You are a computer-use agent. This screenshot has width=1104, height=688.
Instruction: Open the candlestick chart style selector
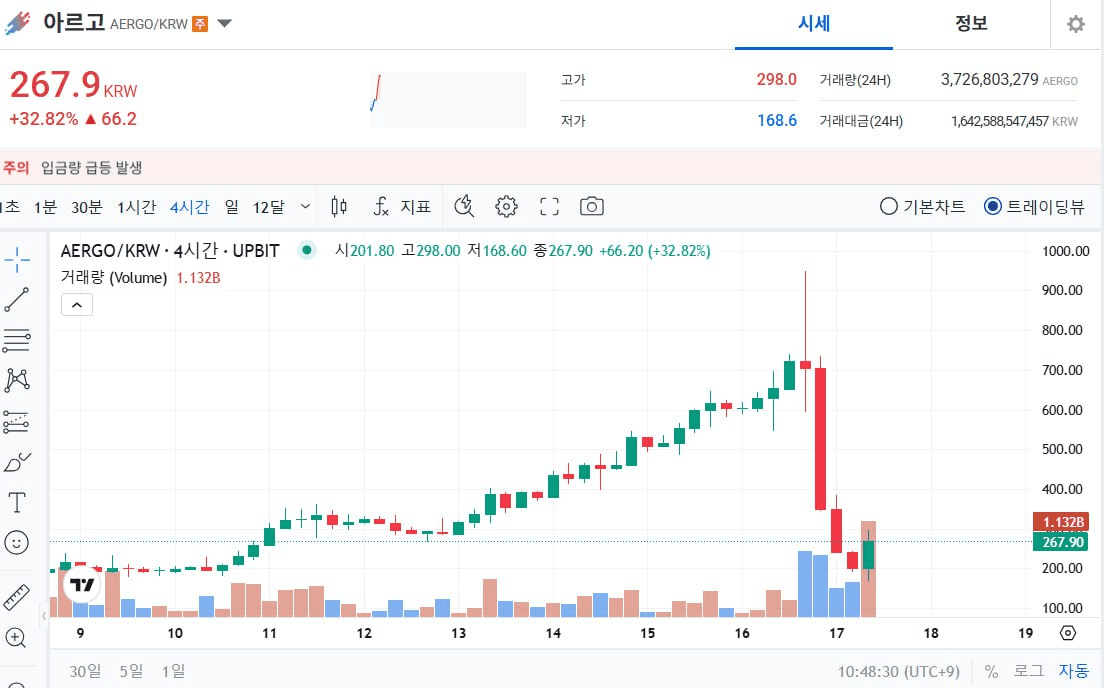[x=339, y=207]
